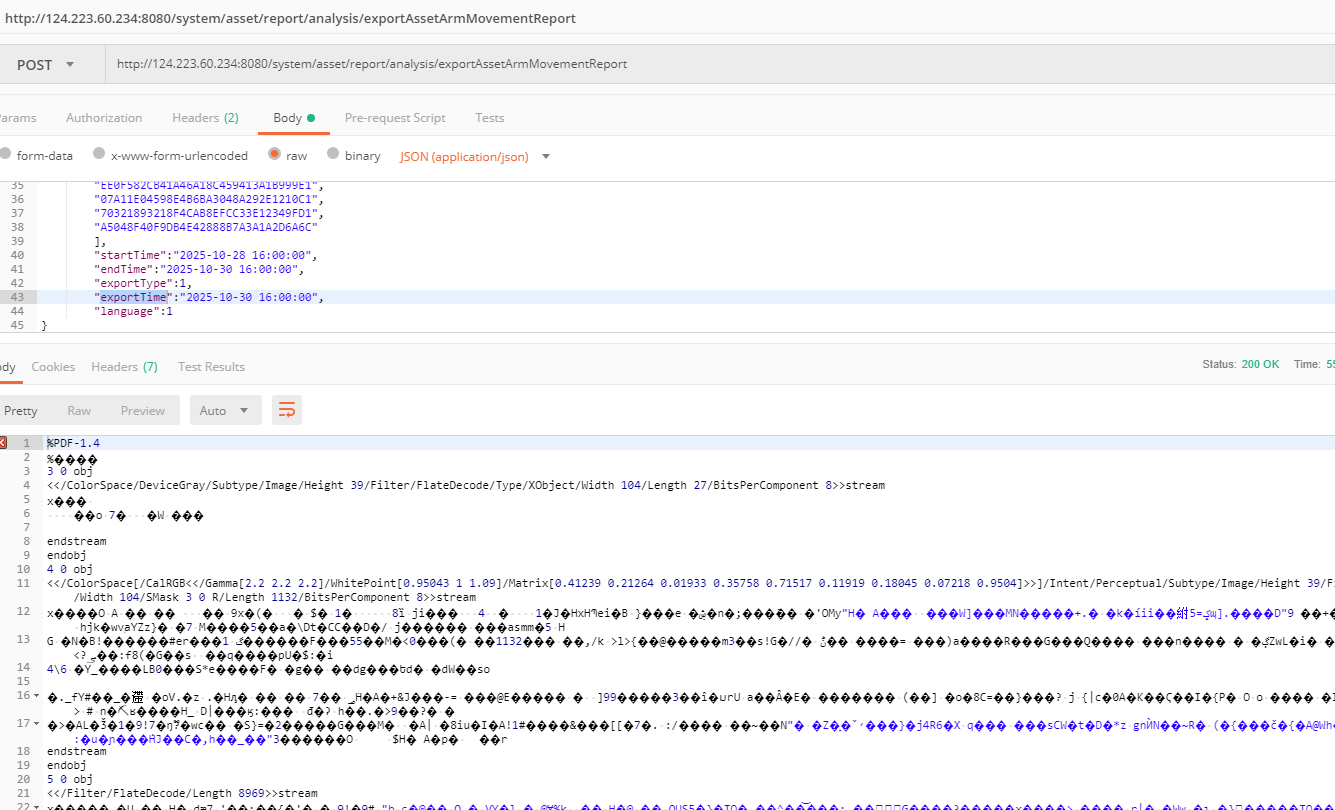Open the POST request method dropdown
Image resolution: width=1335 pixels, height=810 pixels.
point(46,64)
